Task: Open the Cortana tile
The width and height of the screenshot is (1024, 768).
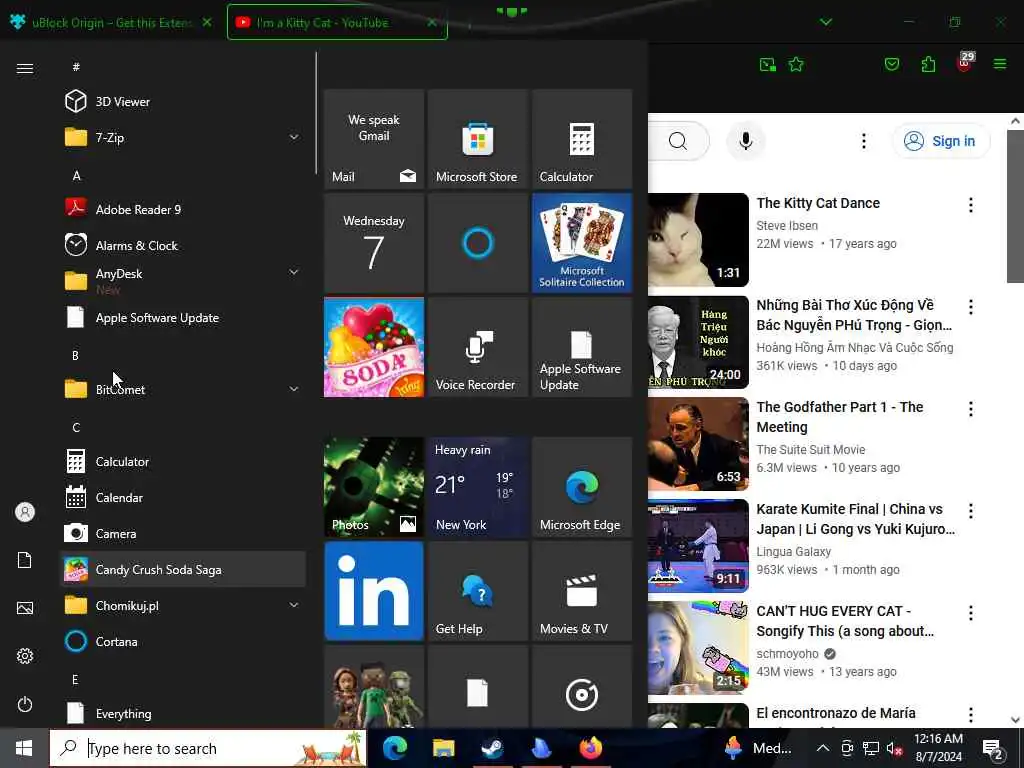Action: (x=478, y=243)
